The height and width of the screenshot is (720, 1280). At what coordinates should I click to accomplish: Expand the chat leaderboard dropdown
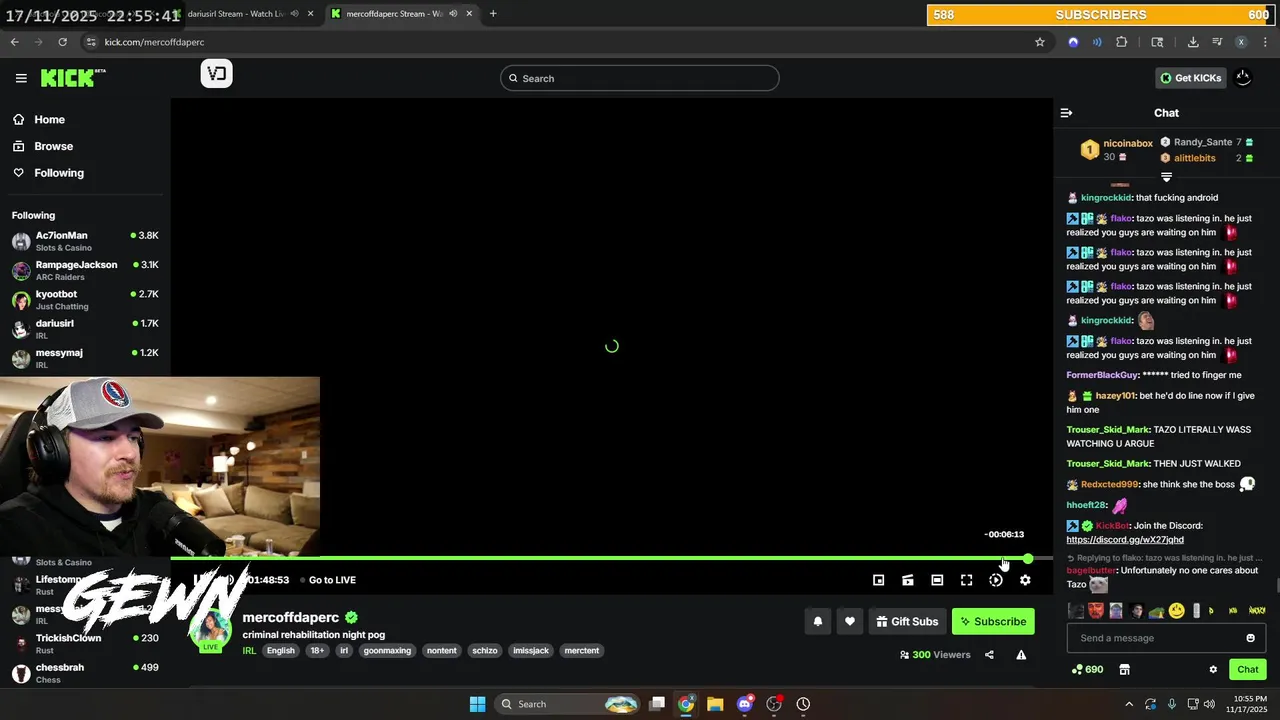pos(1166,177)
